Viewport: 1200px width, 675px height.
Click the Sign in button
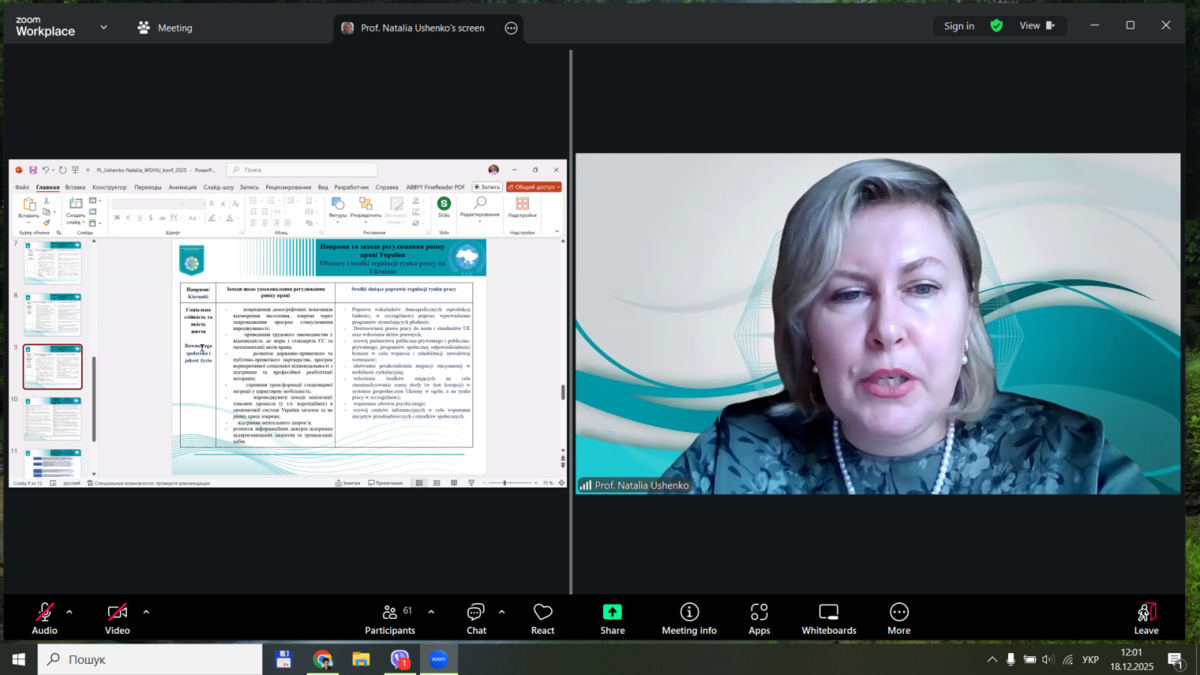(958, 26)
